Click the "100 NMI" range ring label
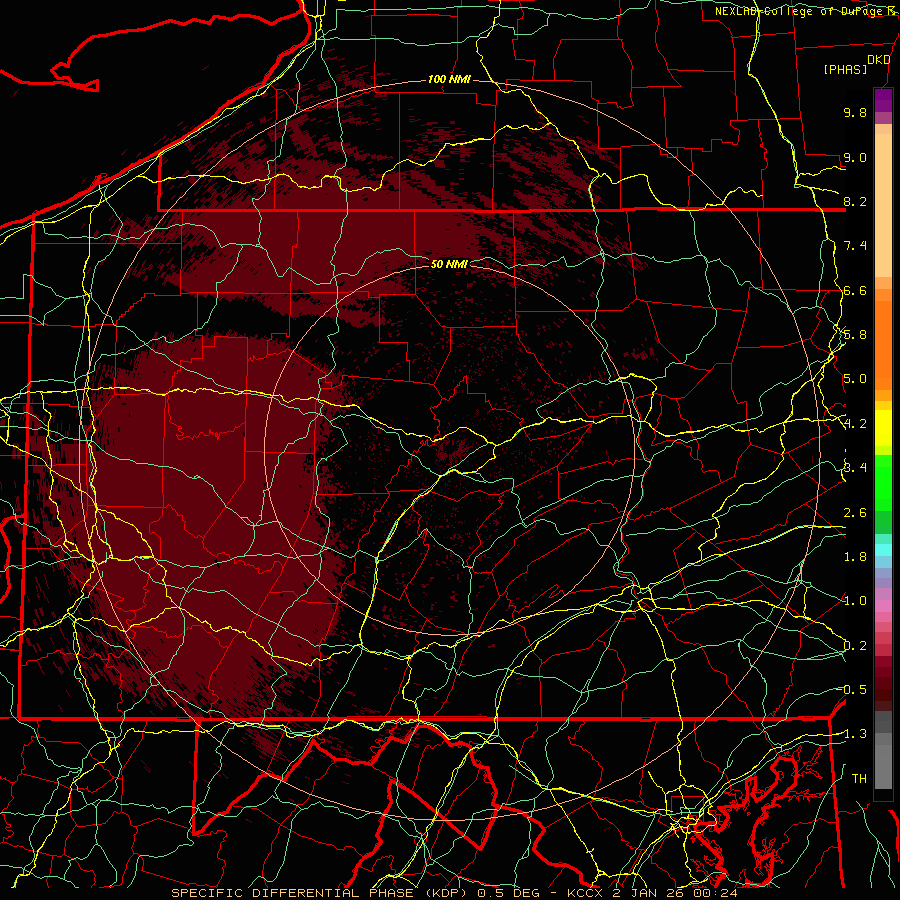This screenshot has width=900, height=900. click(449, 79)
